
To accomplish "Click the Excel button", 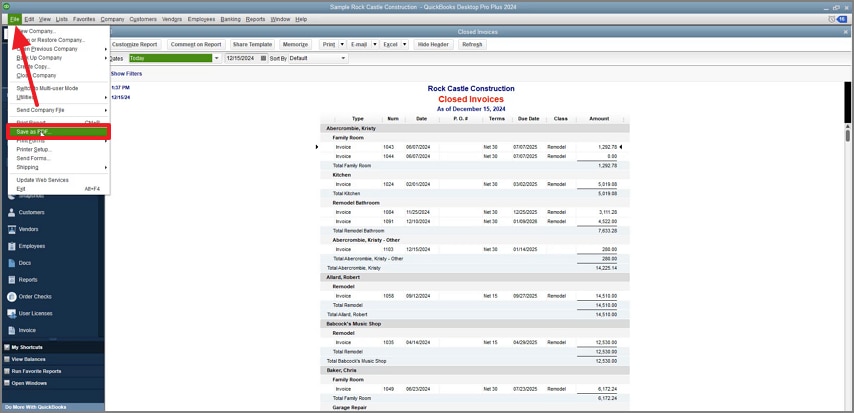I will pyautogui.click(x=391, y=45).
